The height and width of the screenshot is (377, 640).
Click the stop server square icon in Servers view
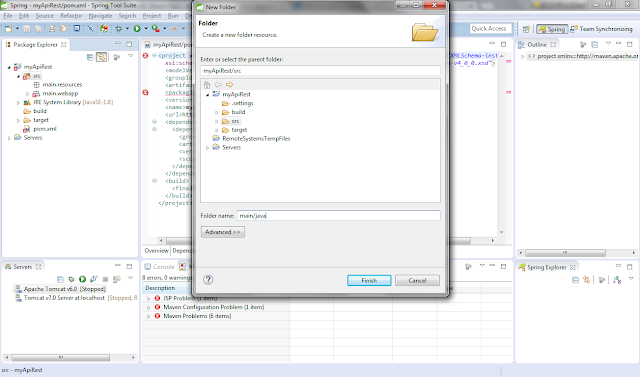(x=105, y=279)
